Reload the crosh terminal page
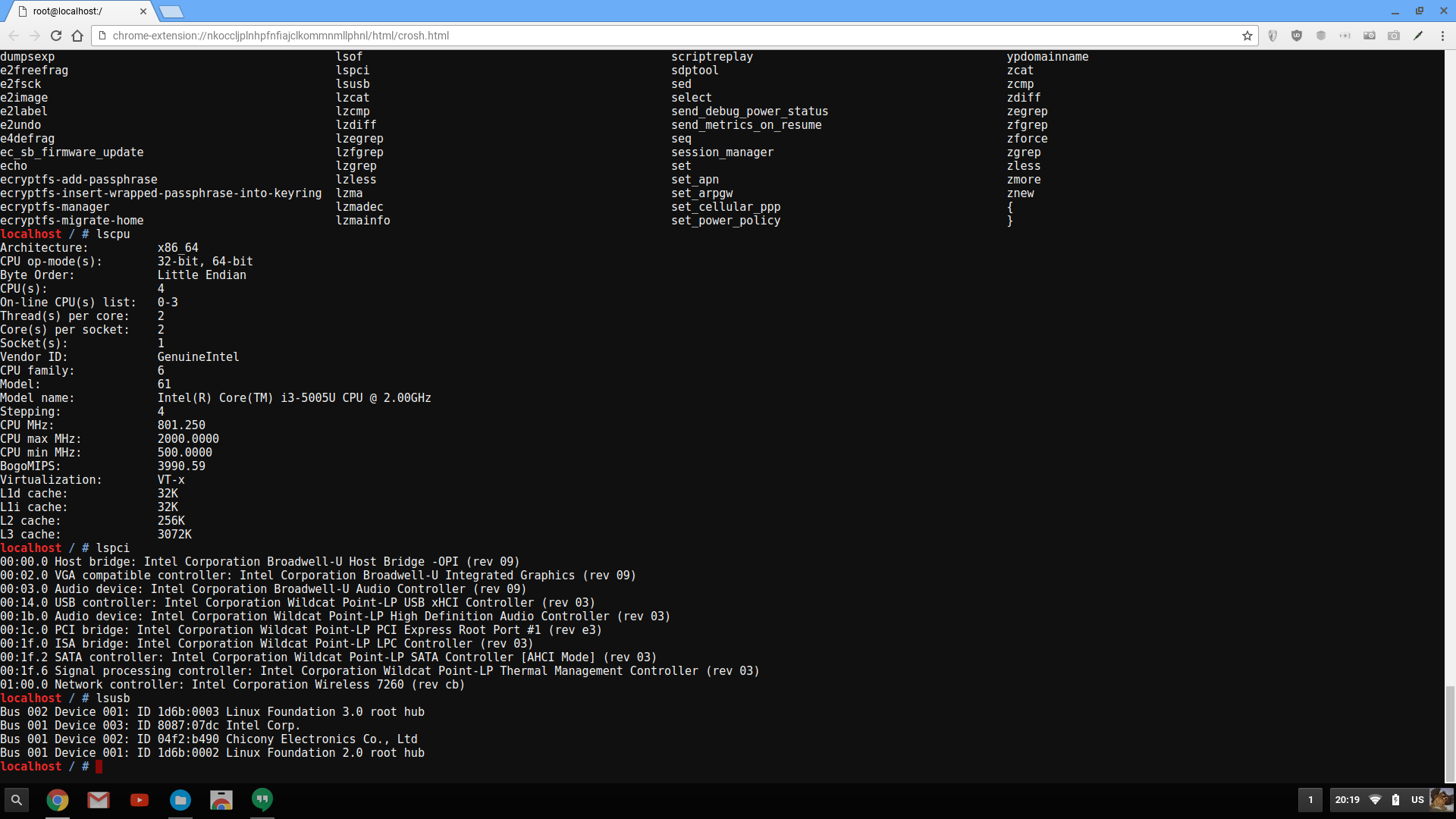The height and width of the screenshot is (819, 1456). tap(56, 36)
